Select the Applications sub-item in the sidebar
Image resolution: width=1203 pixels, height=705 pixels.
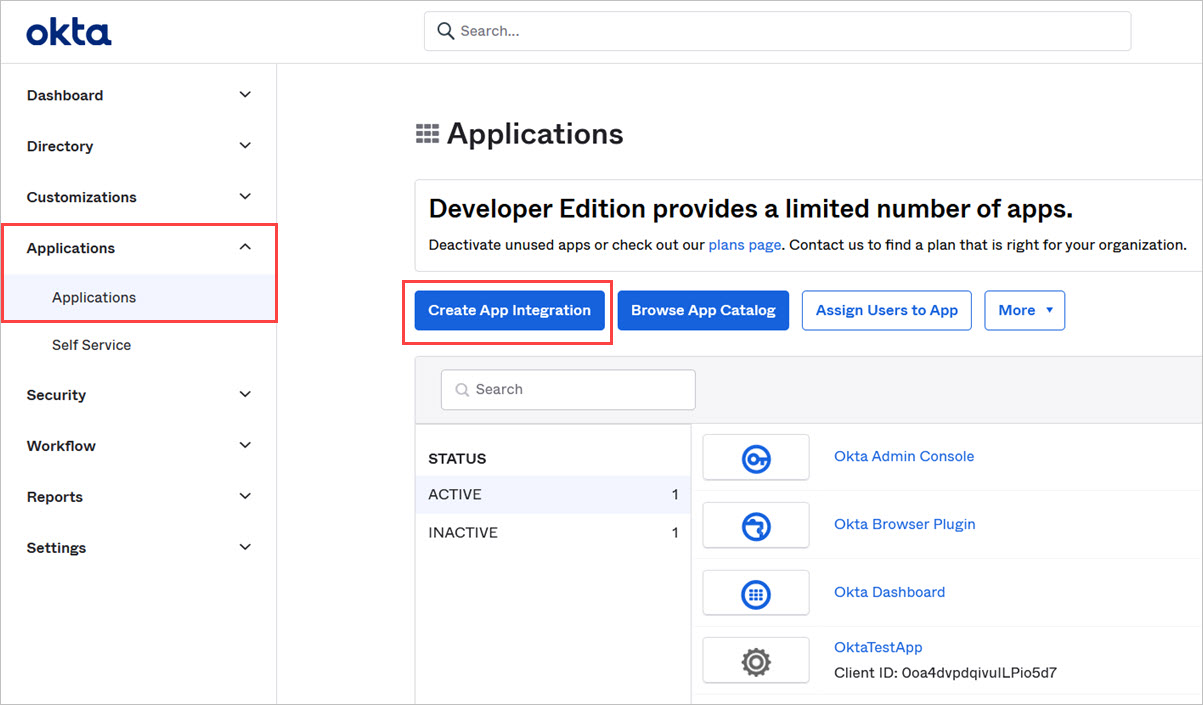click(94, 297)
